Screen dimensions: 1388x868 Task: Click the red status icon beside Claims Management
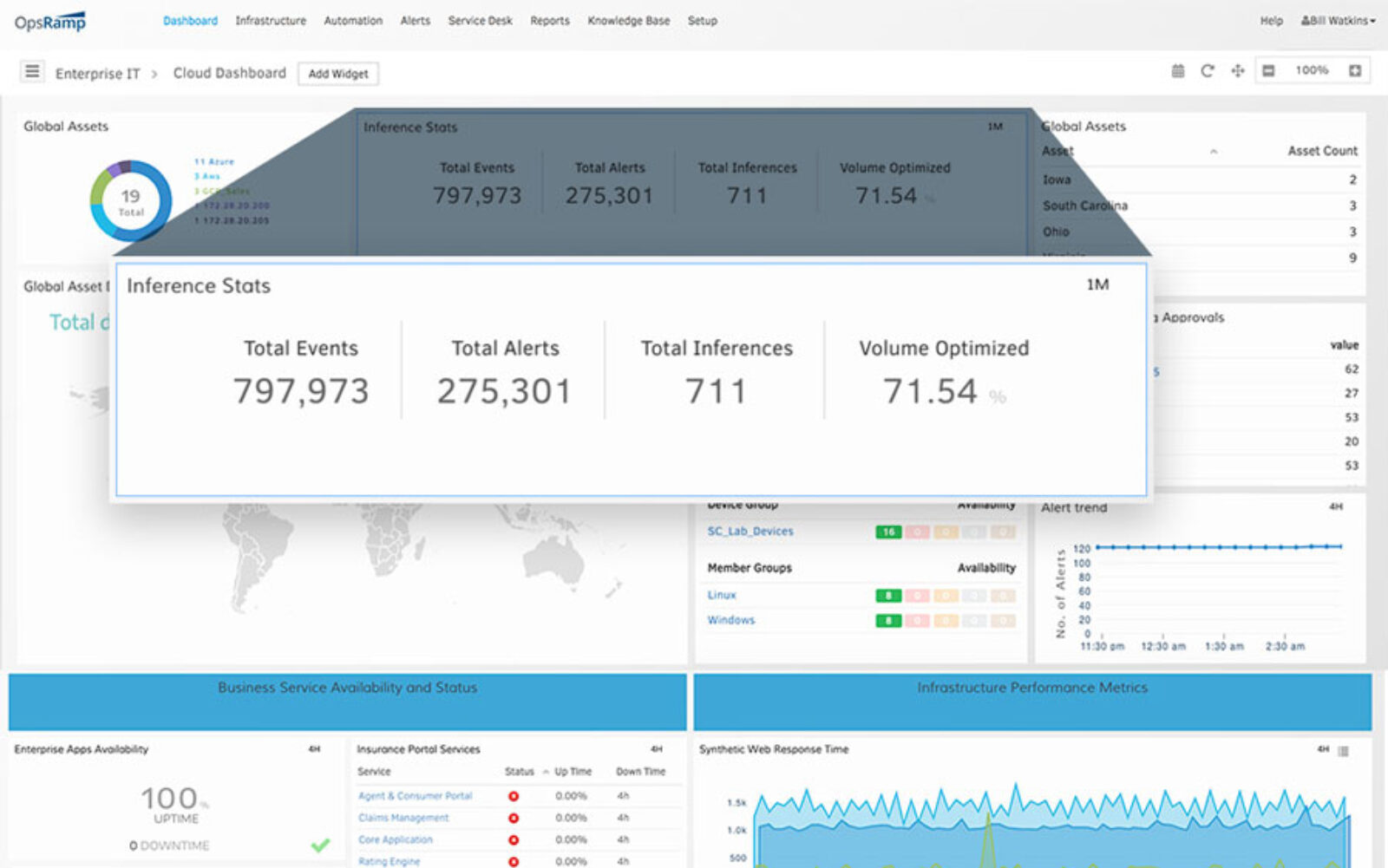(514, 818)
